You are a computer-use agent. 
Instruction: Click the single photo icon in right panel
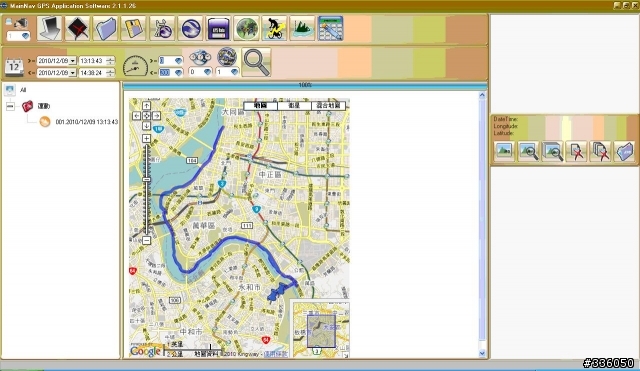pos(504,151)
